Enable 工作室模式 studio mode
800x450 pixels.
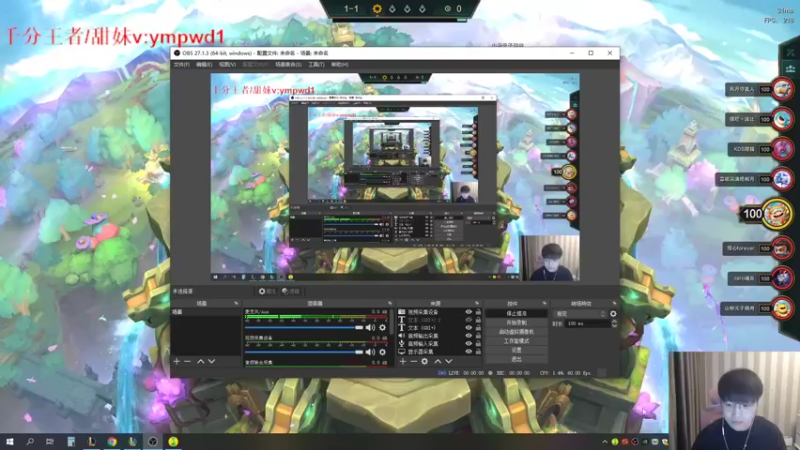[516, 341]
